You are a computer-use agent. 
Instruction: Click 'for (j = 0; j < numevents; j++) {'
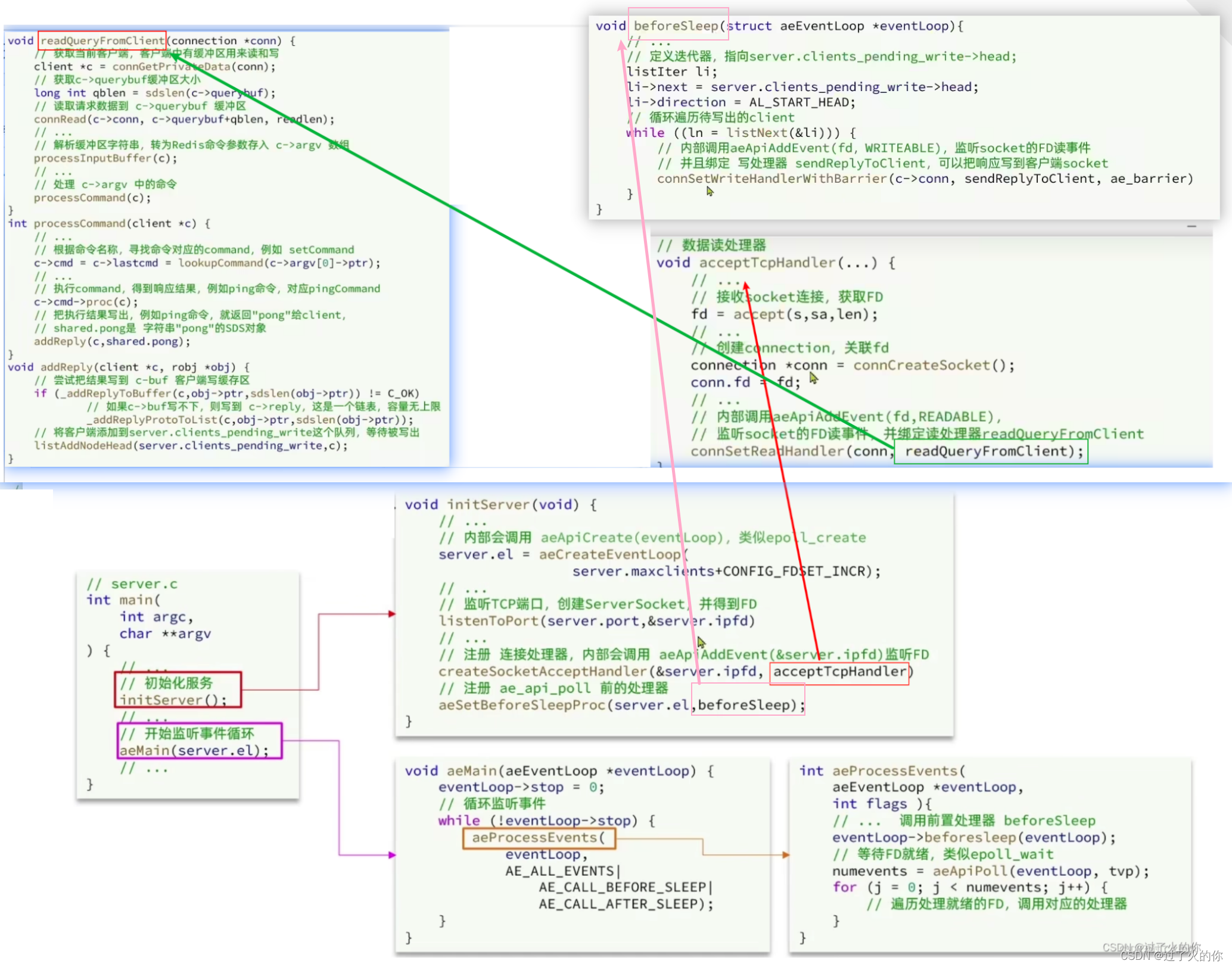(x=970, y=887)
